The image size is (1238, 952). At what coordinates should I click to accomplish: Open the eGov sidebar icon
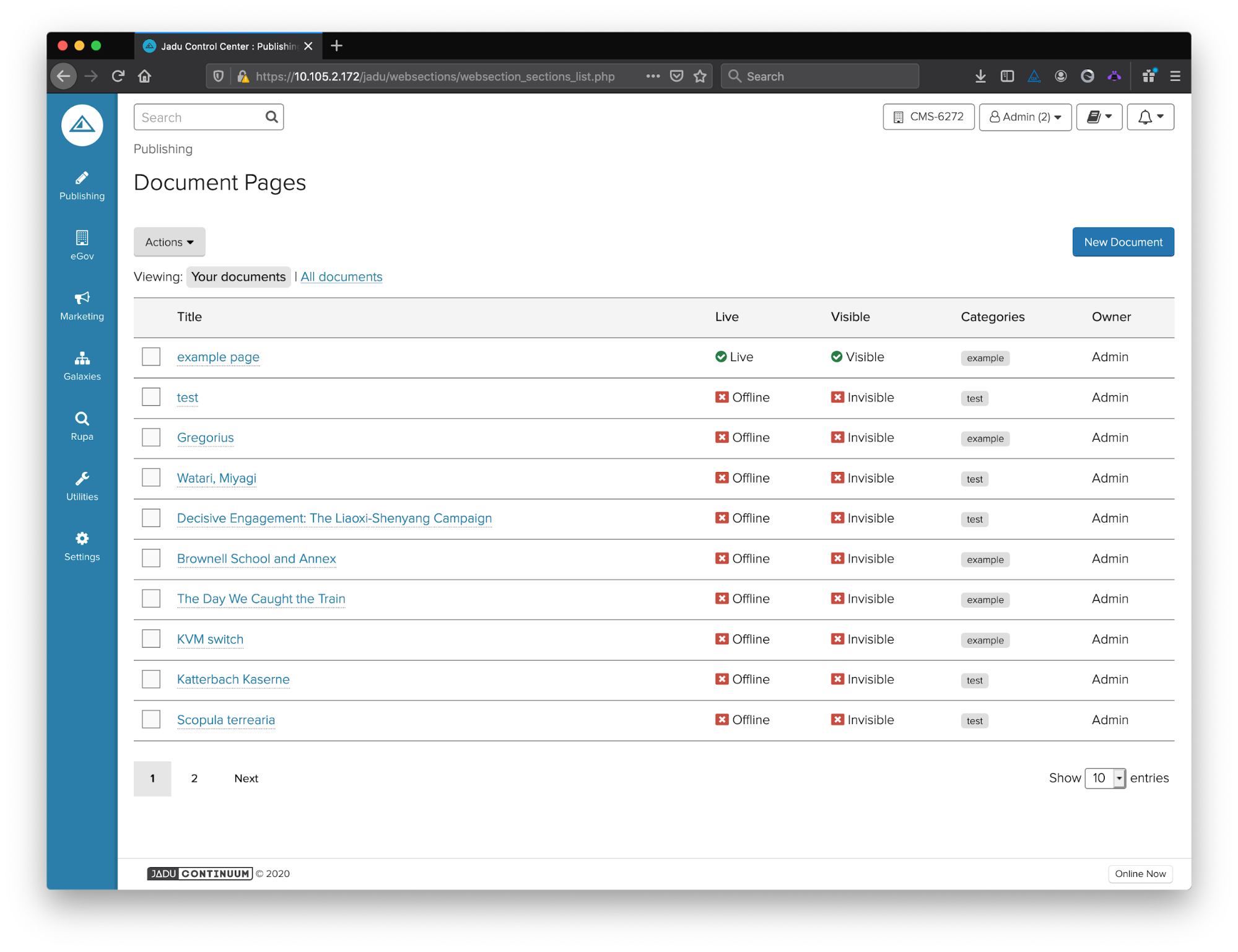pos(82,238)
